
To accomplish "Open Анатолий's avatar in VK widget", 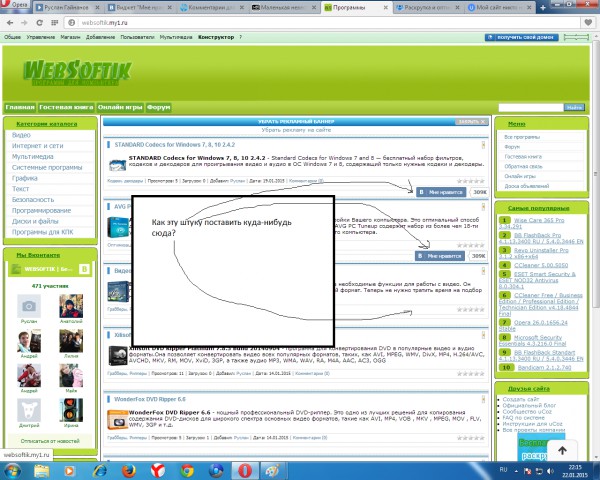I will pyautogui.click(x=71, y=305).
